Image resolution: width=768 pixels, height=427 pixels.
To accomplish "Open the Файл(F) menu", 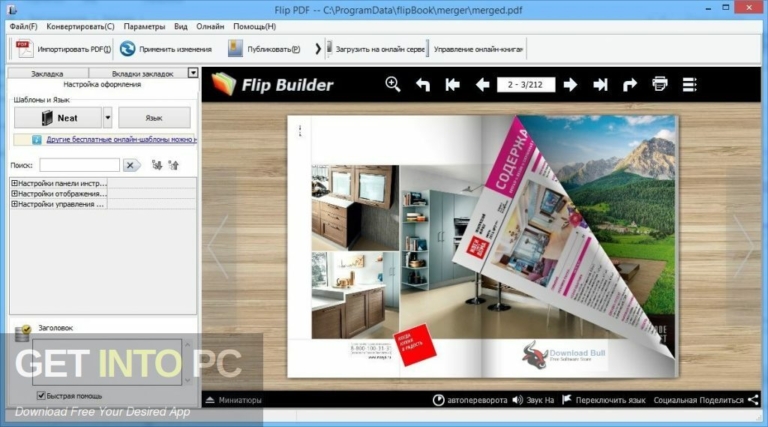I will tap(23, 26).
